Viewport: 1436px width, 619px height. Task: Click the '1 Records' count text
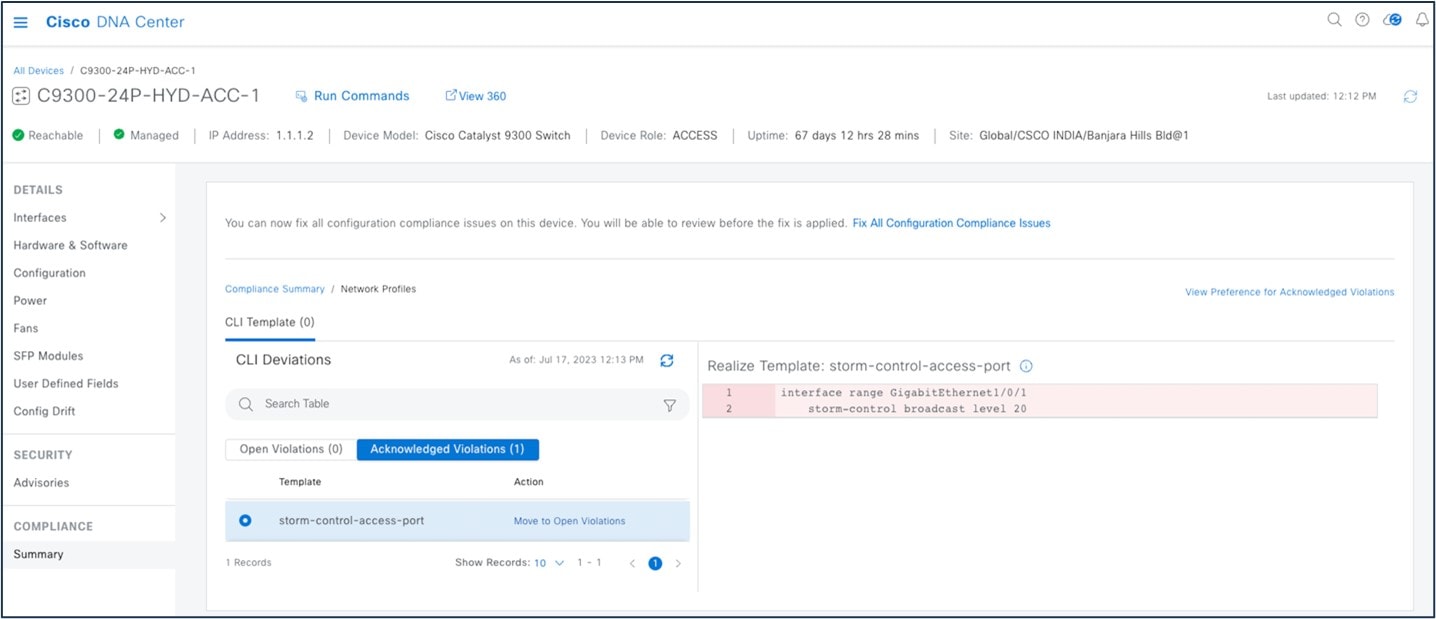click(249, 563)
